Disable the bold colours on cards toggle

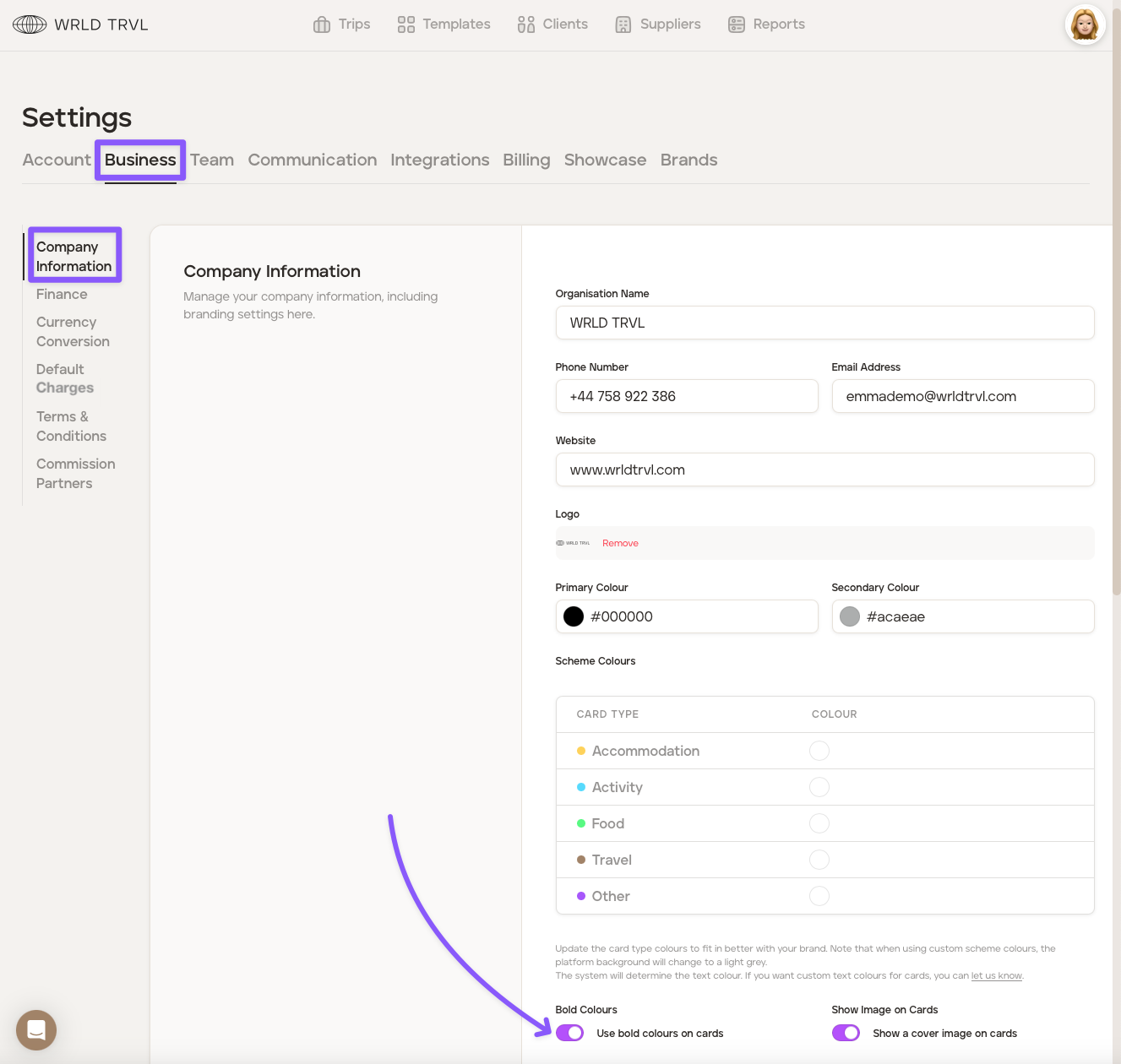(x=570, y=1033)
